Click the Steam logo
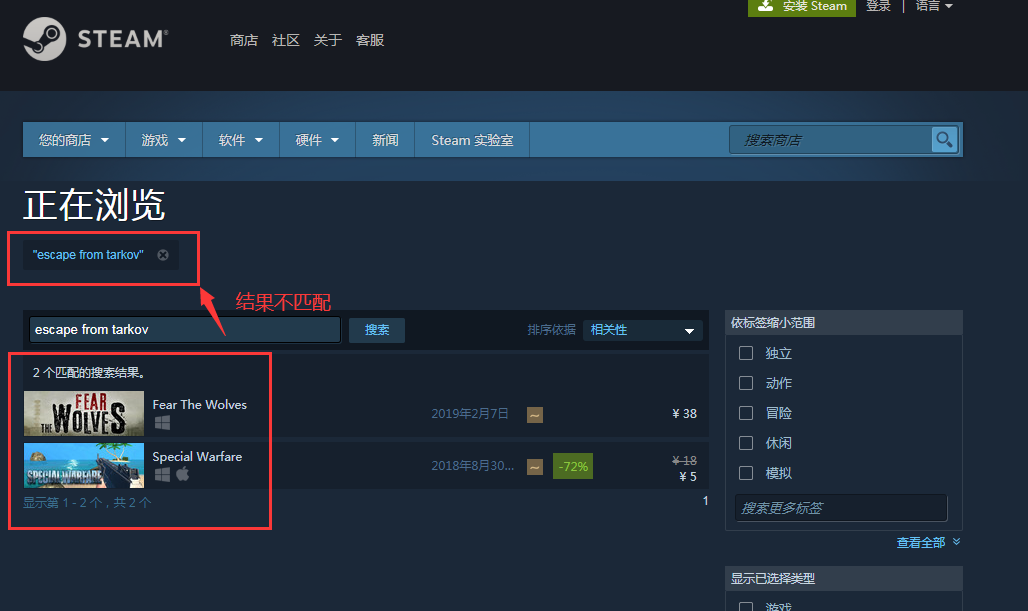 [96, 39]
